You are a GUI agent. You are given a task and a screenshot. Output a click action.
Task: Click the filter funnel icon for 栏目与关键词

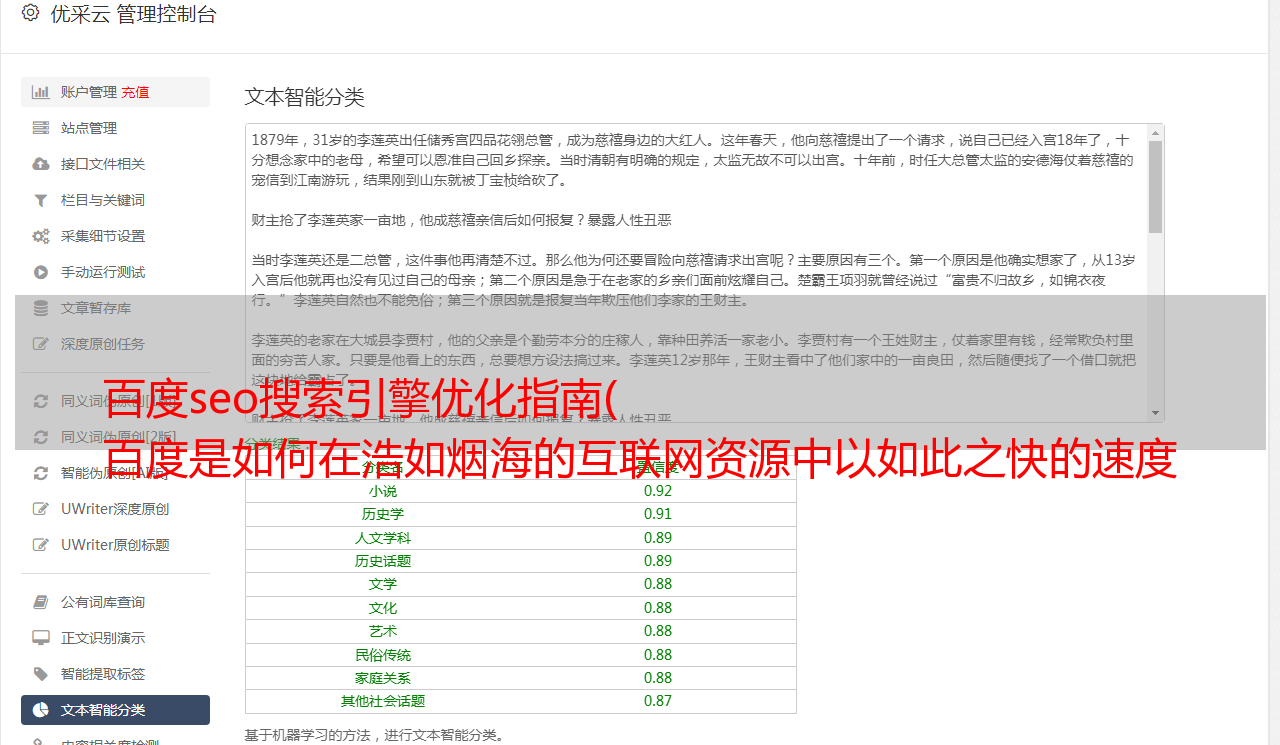41,200
